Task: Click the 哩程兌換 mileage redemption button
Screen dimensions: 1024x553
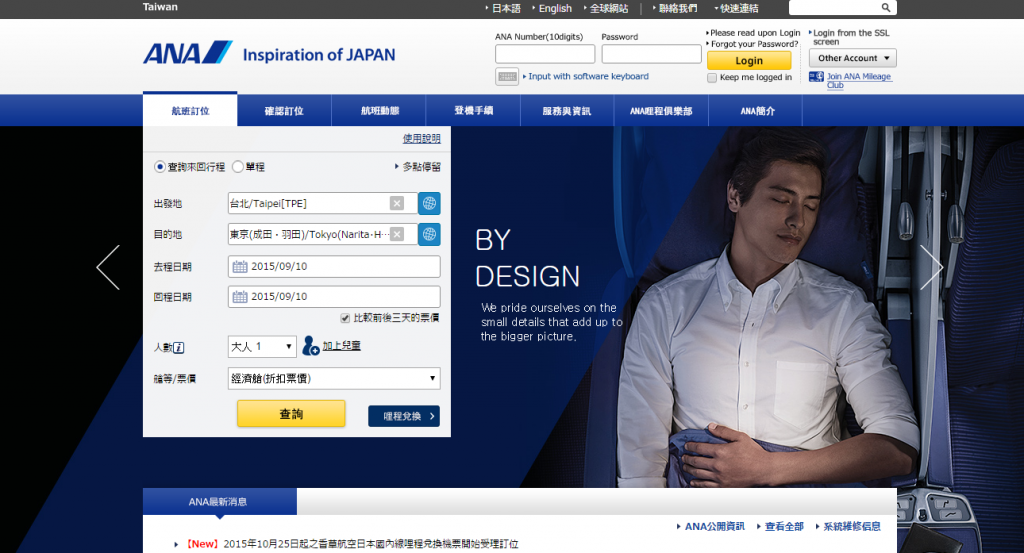Action: pos(404,416)
